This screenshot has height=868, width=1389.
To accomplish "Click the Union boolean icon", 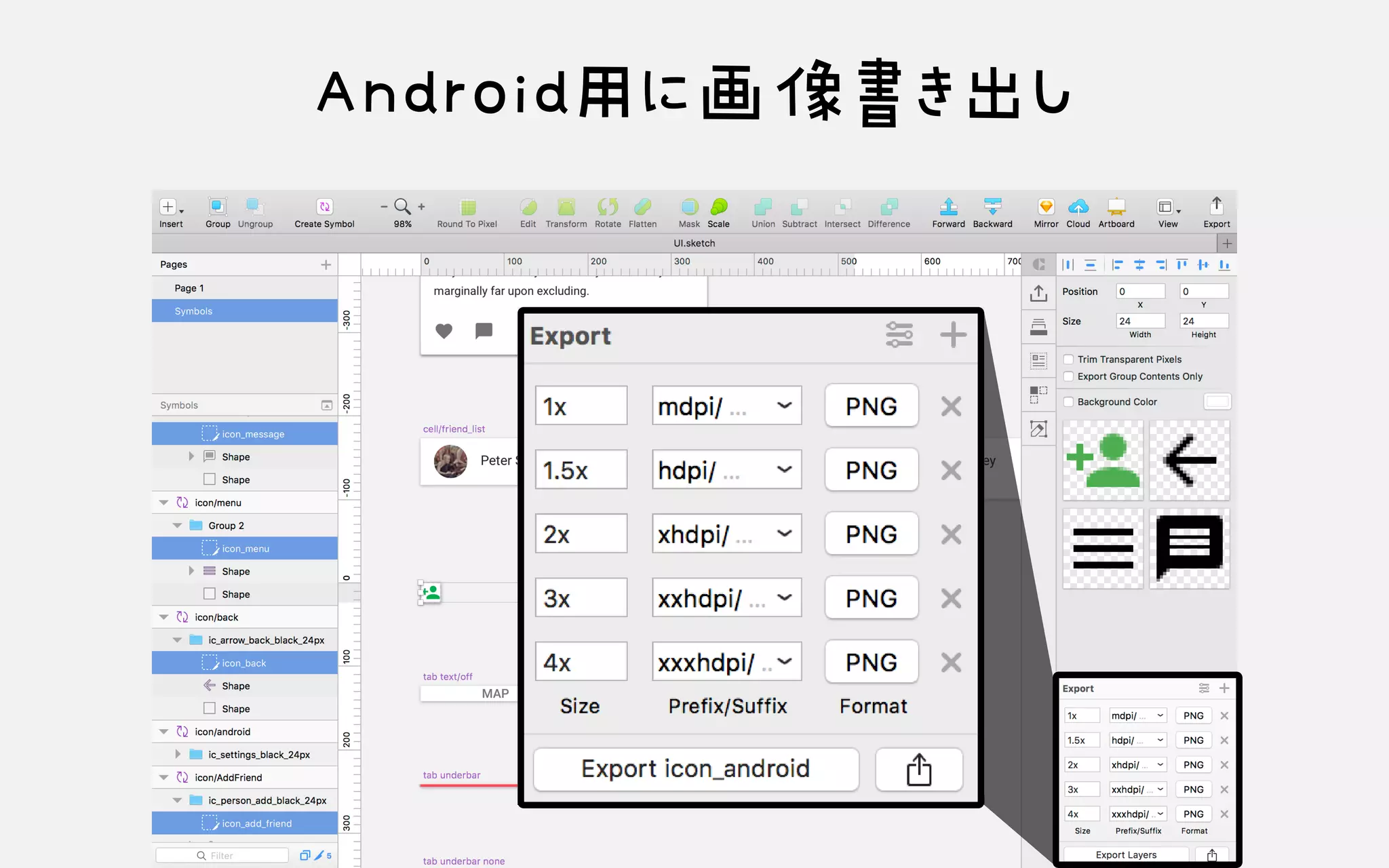I will (x=763, y=206).
